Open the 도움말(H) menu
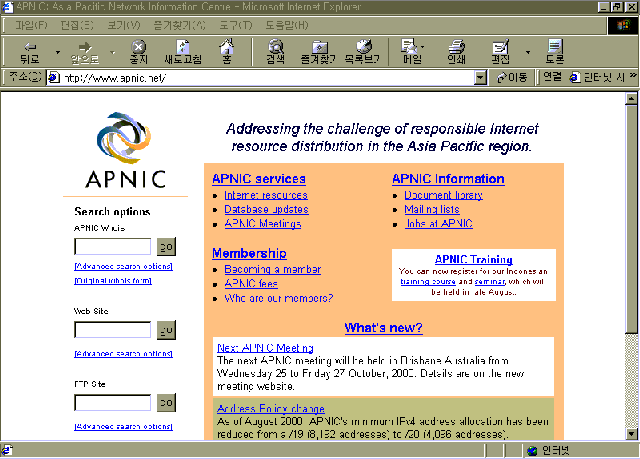640x459 pixels. coord(287,25)
